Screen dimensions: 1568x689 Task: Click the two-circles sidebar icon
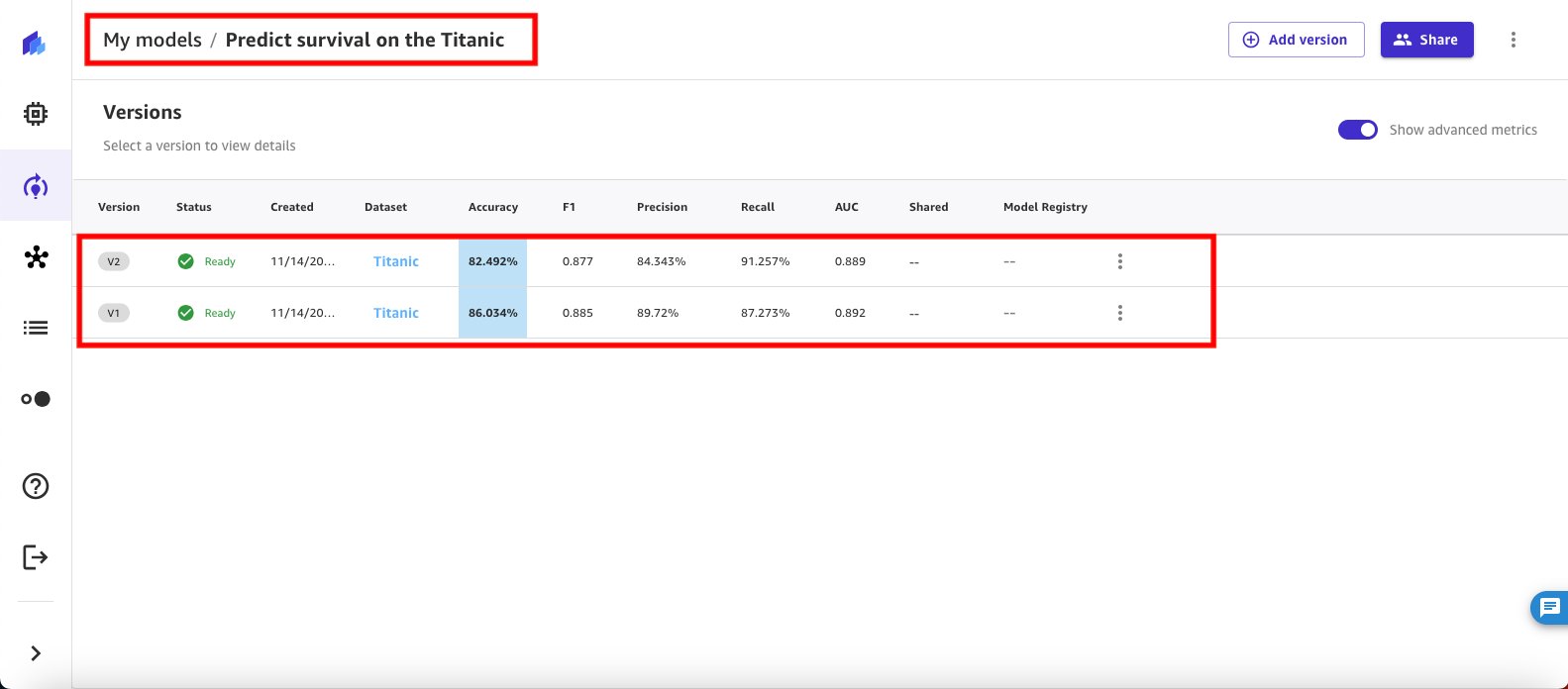36,399
